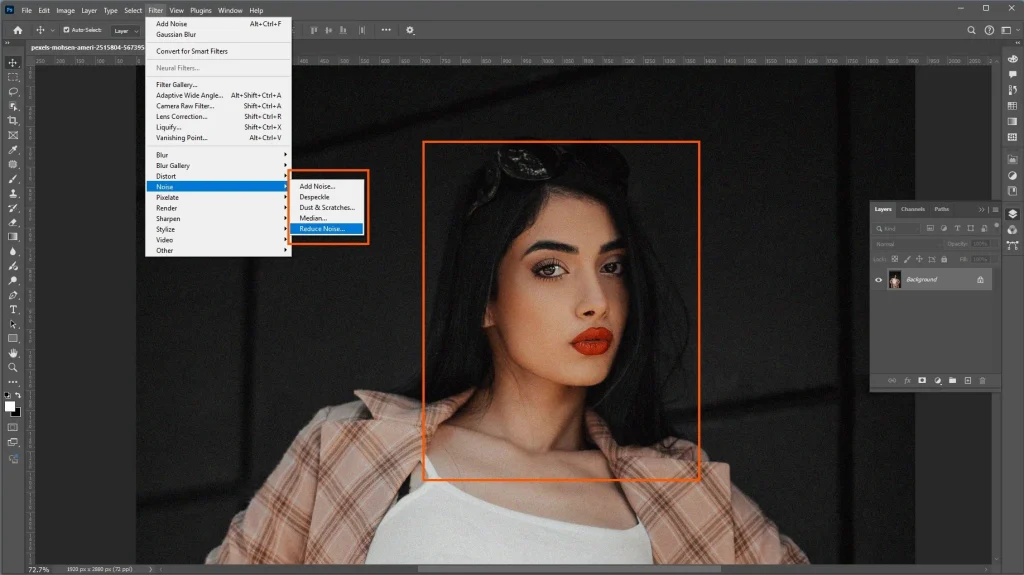
Task: Select the Gradient tool
Action: [x=13, y=237]
